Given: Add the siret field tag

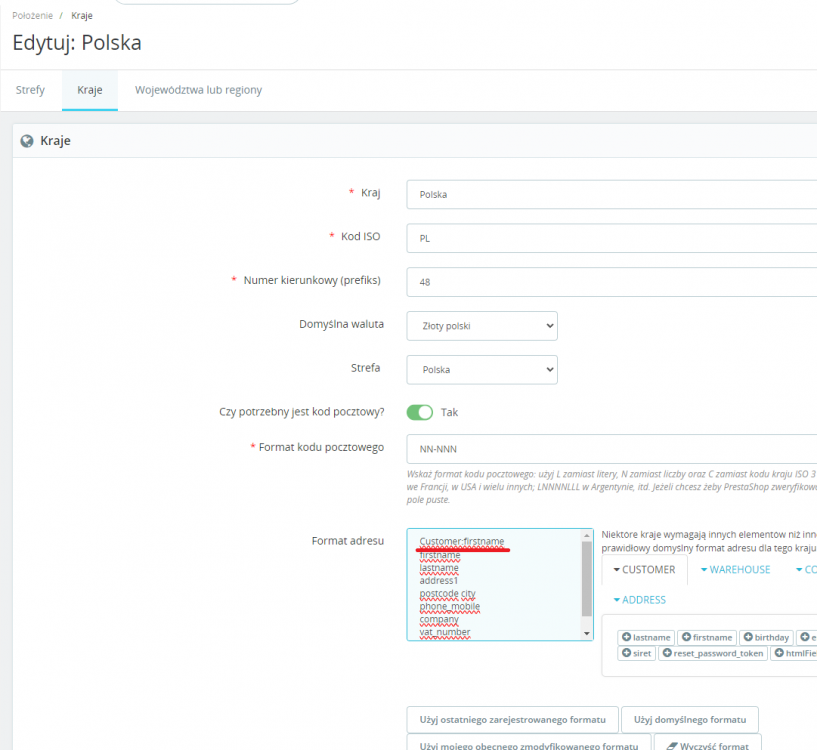Looking at the screenshot, I should point(636,653).
